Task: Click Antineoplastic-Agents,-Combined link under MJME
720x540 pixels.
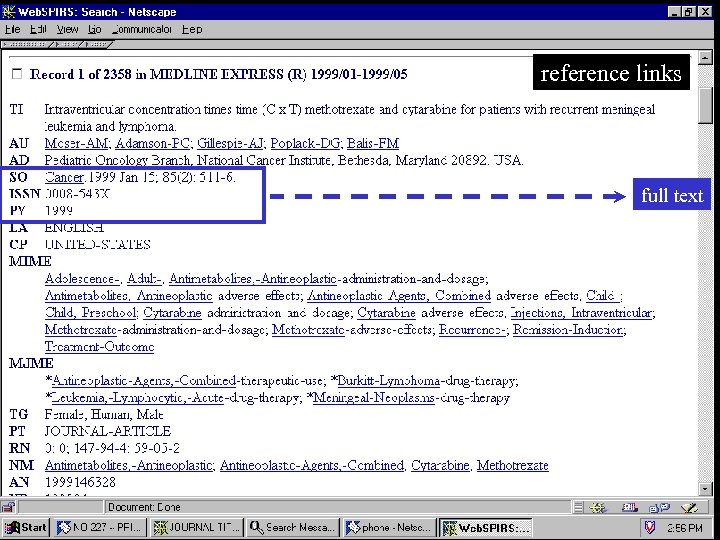Action: (x=144, y=381)
